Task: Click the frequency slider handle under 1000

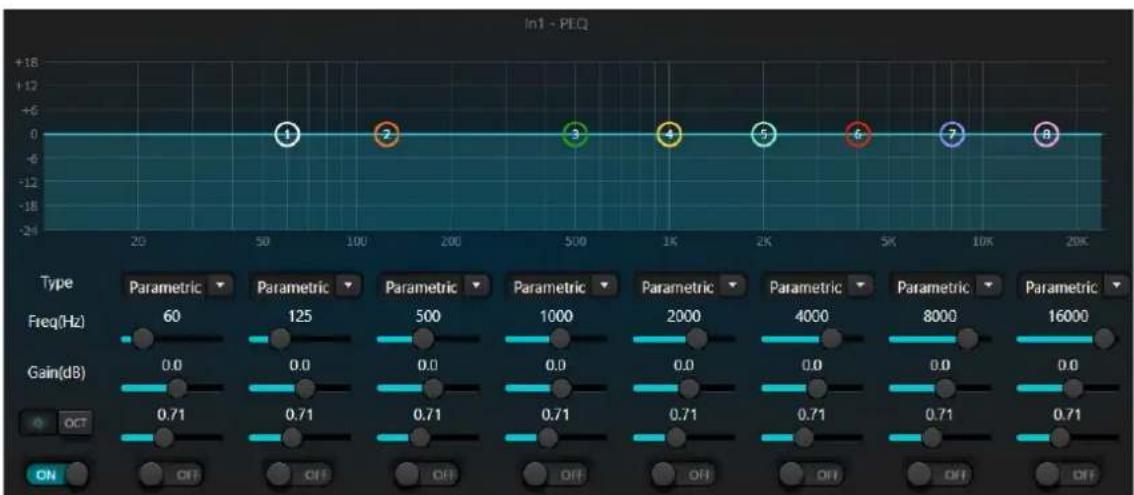Action: (x=560, y=338)
